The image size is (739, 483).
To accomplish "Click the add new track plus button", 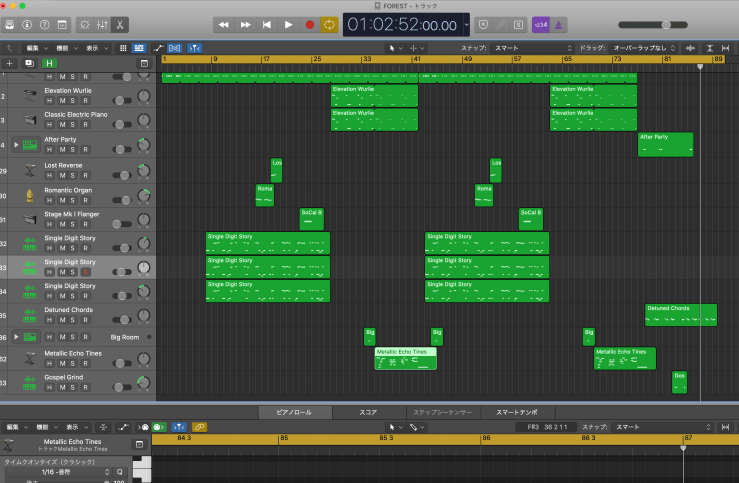I will tap(10, 63).
